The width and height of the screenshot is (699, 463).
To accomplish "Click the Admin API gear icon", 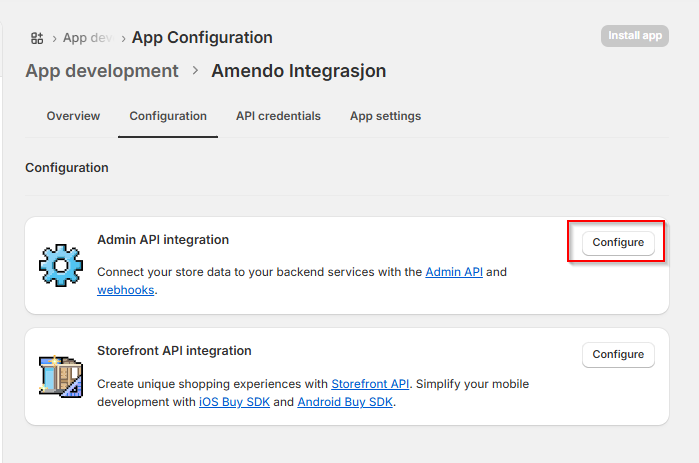I will coord(60,265).
